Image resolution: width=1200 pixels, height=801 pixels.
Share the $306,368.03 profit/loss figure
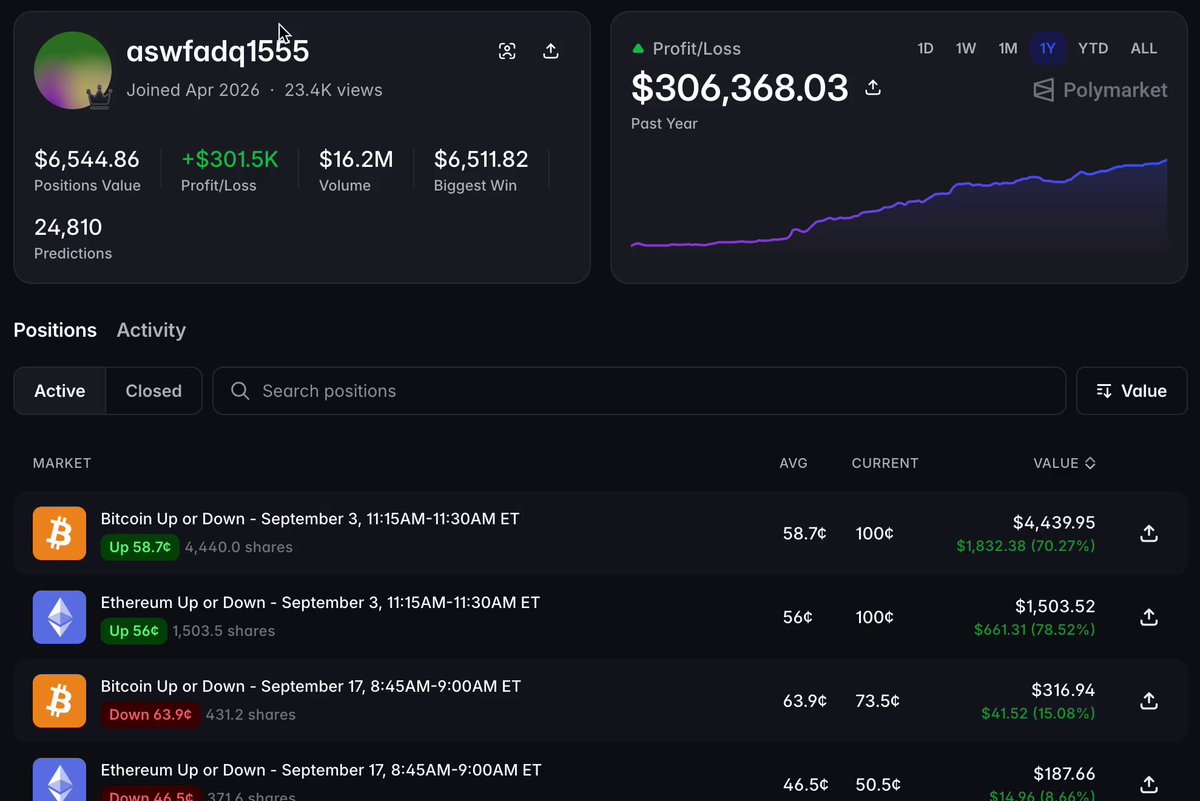point(873,88)
